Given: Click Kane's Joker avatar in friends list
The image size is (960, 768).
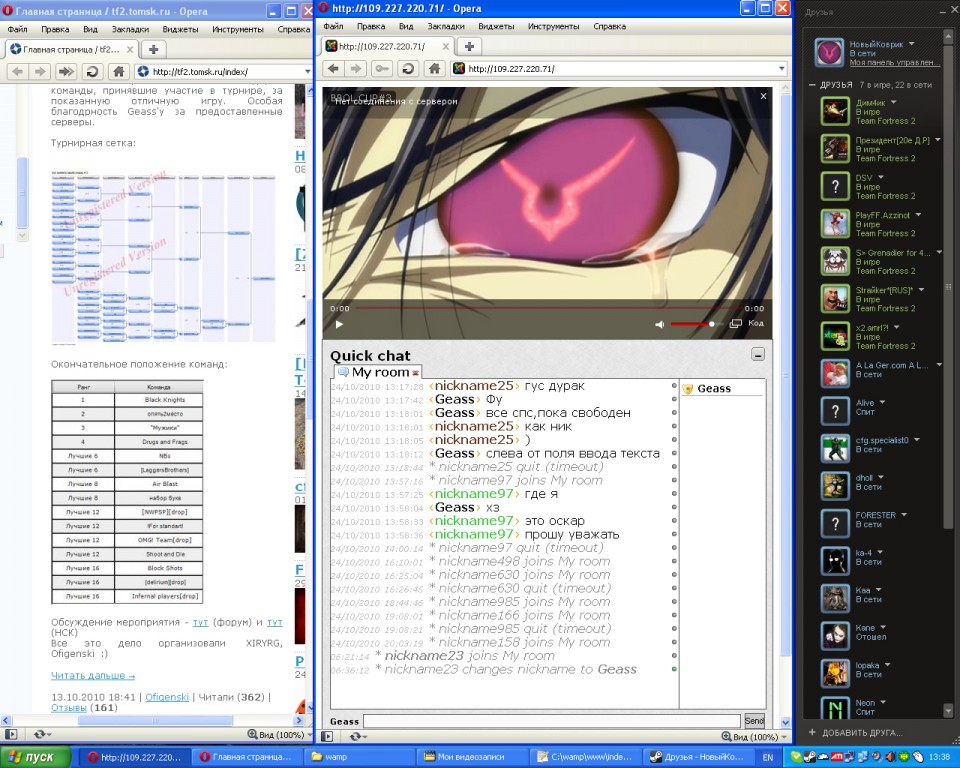Looking at the screenshot, I should pos(835,636).
